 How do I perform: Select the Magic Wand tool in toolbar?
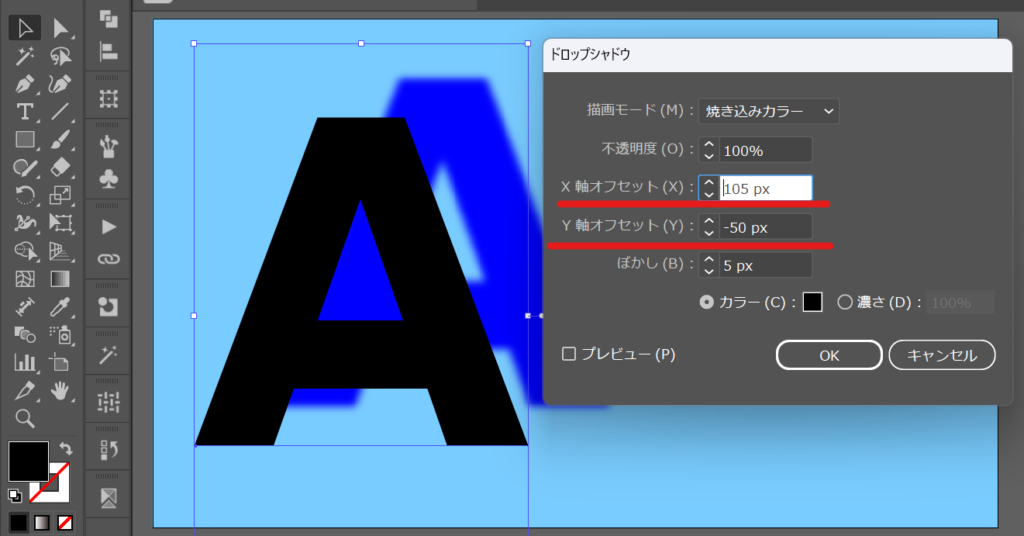coord(25,56)
